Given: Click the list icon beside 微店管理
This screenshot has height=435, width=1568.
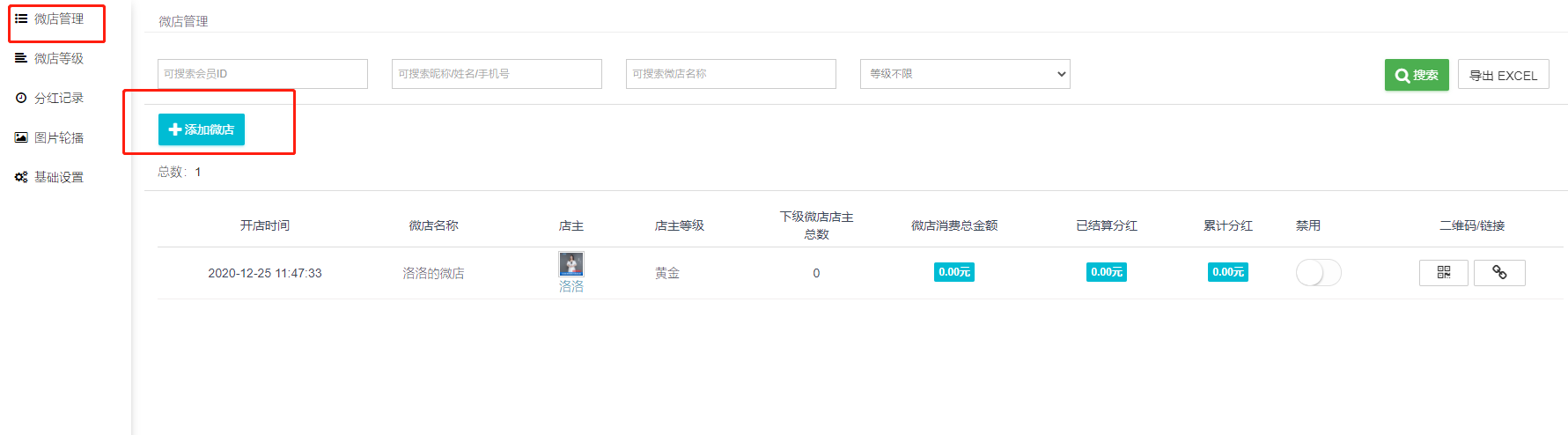Looking at the screenshot, I should [x=21, y=18].
